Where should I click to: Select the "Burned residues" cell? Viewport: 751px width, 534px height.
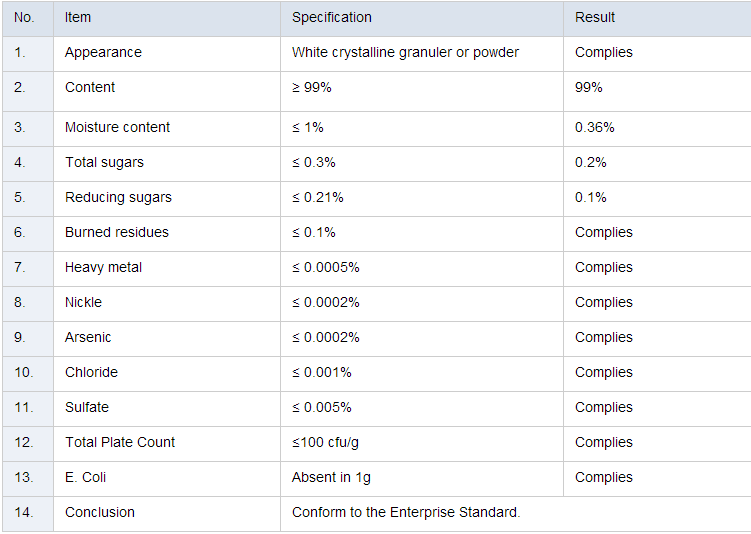[117, 232]
